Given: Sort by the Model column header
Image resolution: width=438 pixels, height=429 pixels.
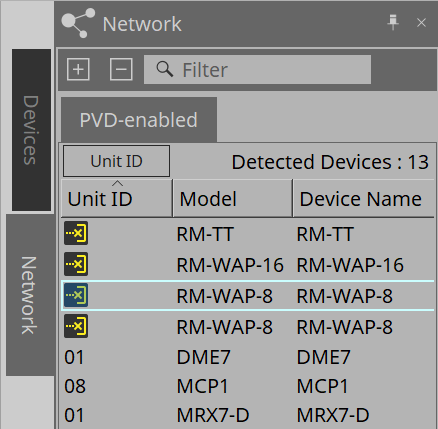Looking at the screenshot, I should [233, 199].
